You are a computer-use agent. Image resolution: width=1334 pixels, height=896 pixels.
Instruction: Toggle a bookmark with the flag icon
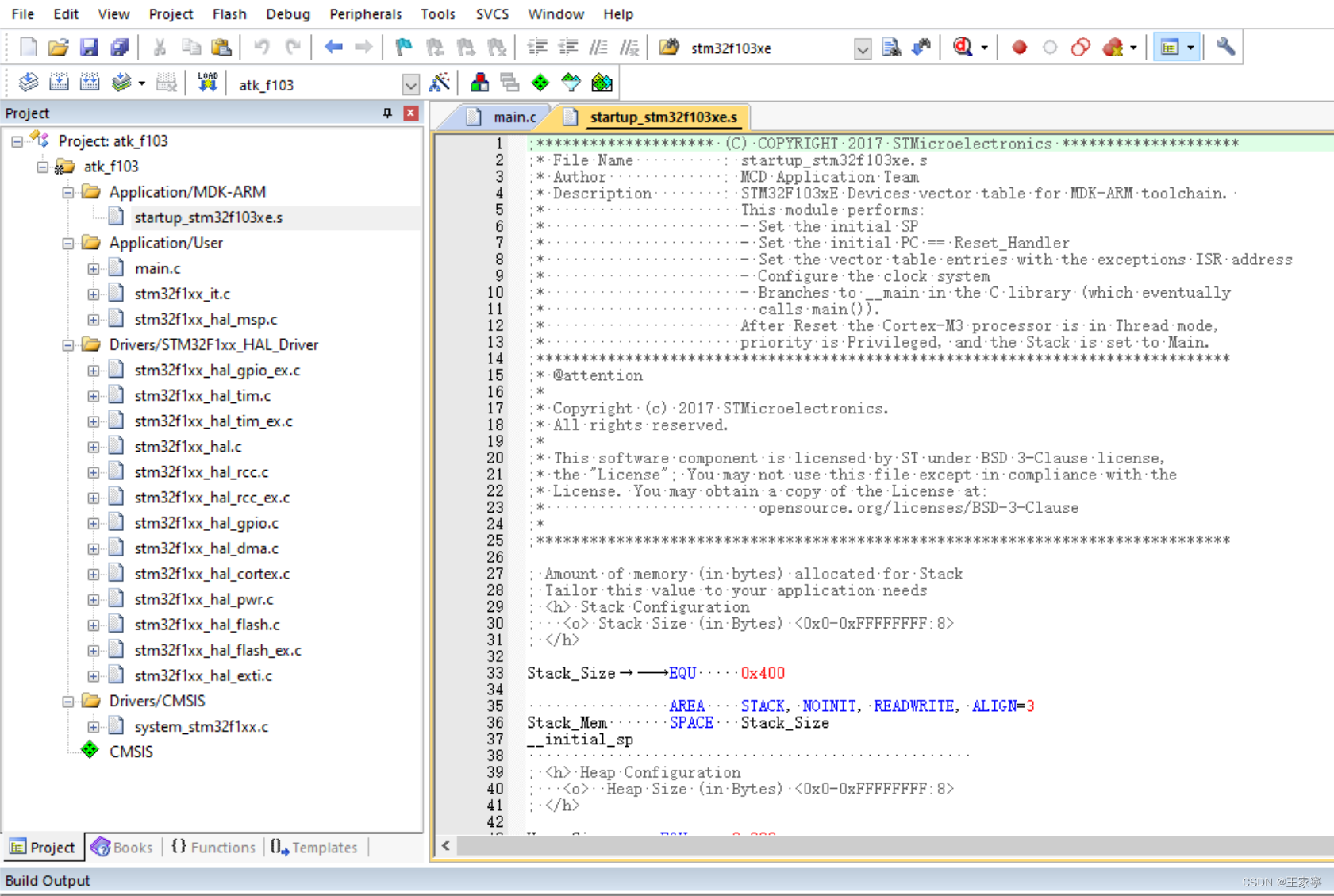pyautogui.click(x=403, y=47)
